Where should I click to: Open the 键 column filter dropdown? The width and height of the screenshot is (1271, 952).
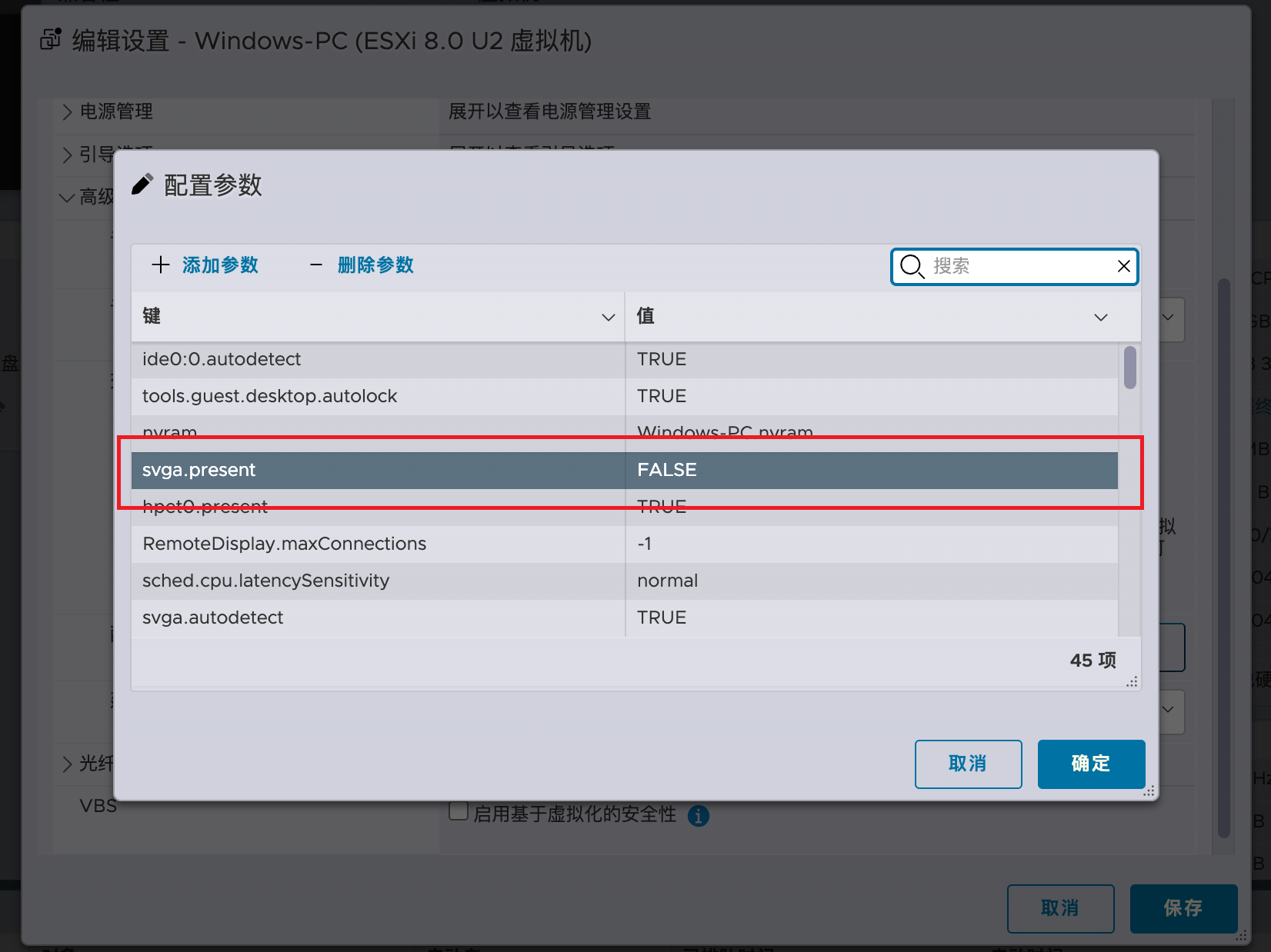(608, 317)
